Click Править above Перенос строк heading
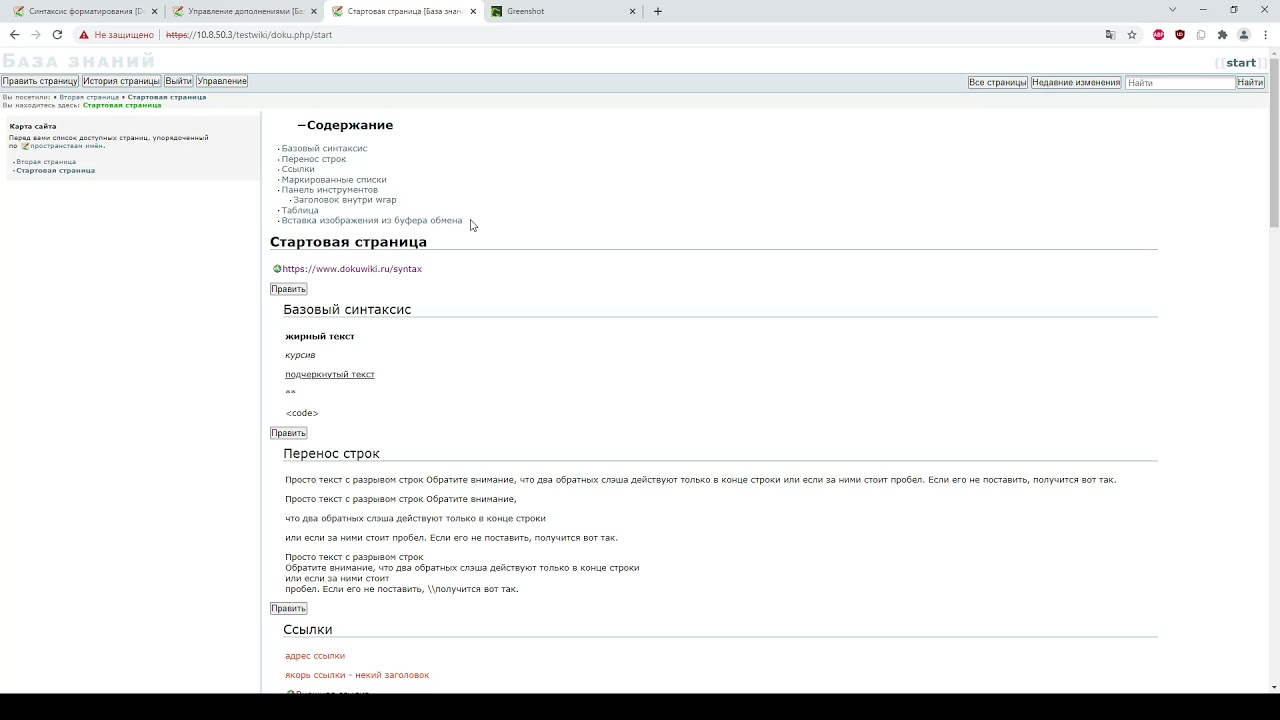 click(x=288, y=433)
